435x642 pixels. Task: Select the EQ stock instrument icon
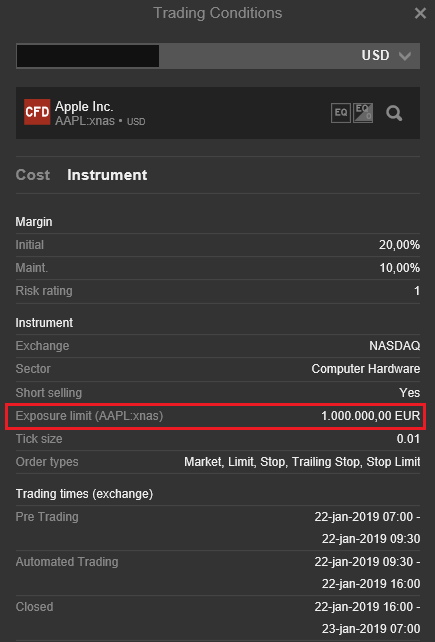click(x=341, y=113)
